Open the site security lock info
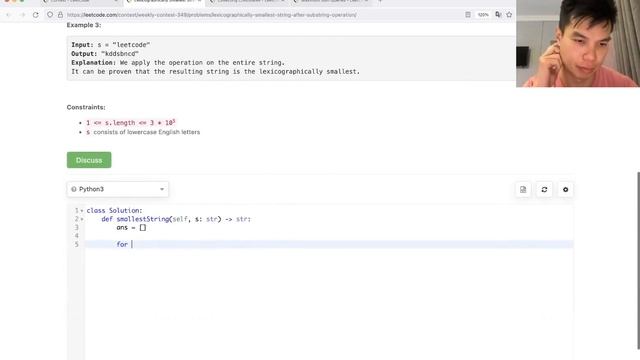Image resolution: width=640 pixels, height=360 pixels. (60, 15)
